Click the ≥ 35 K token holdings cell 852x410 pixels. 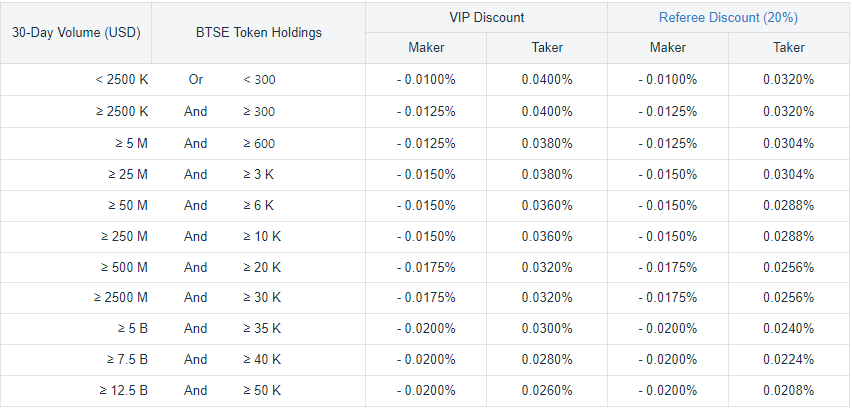[262, 328]
